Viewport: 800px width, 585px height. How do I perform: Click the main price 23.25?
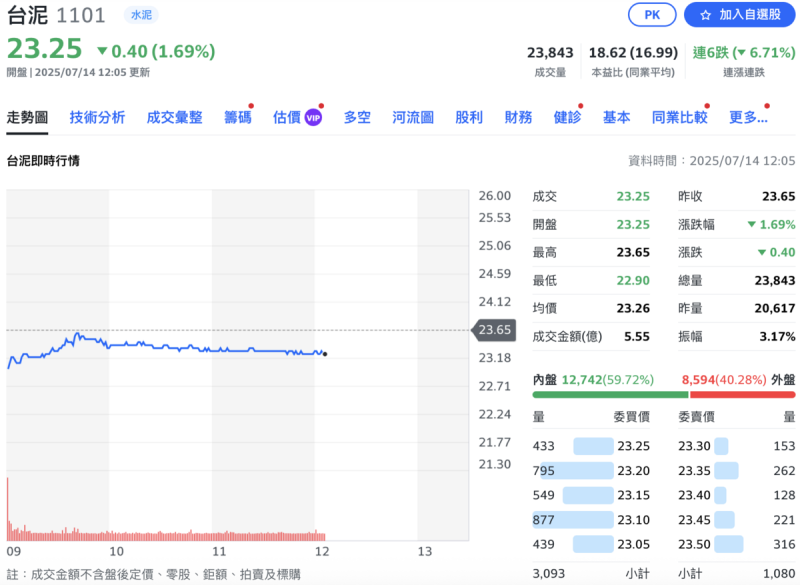(44, 49)
